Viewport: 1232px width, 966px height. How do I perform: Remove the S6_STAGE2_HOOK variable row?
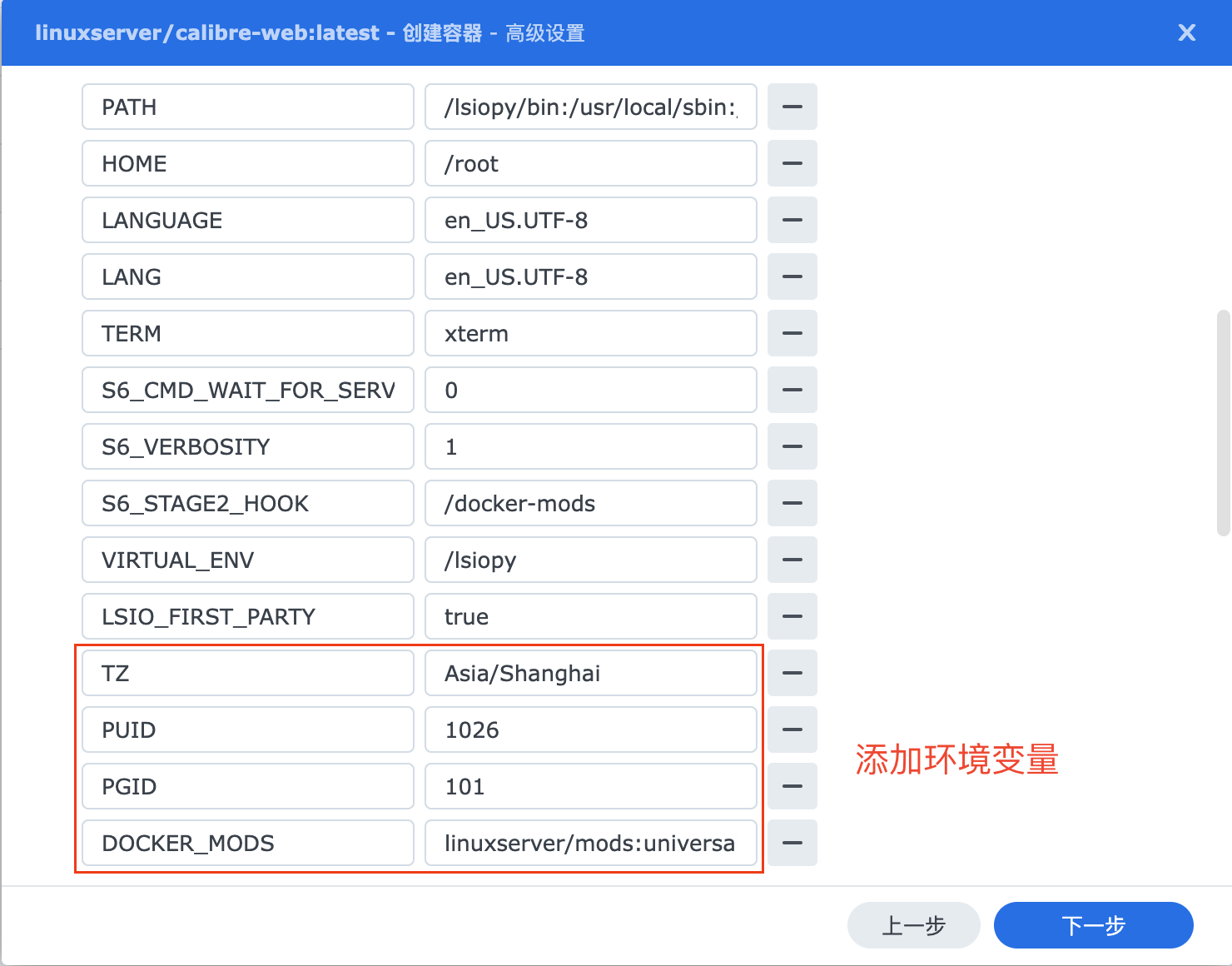(792, 503)
